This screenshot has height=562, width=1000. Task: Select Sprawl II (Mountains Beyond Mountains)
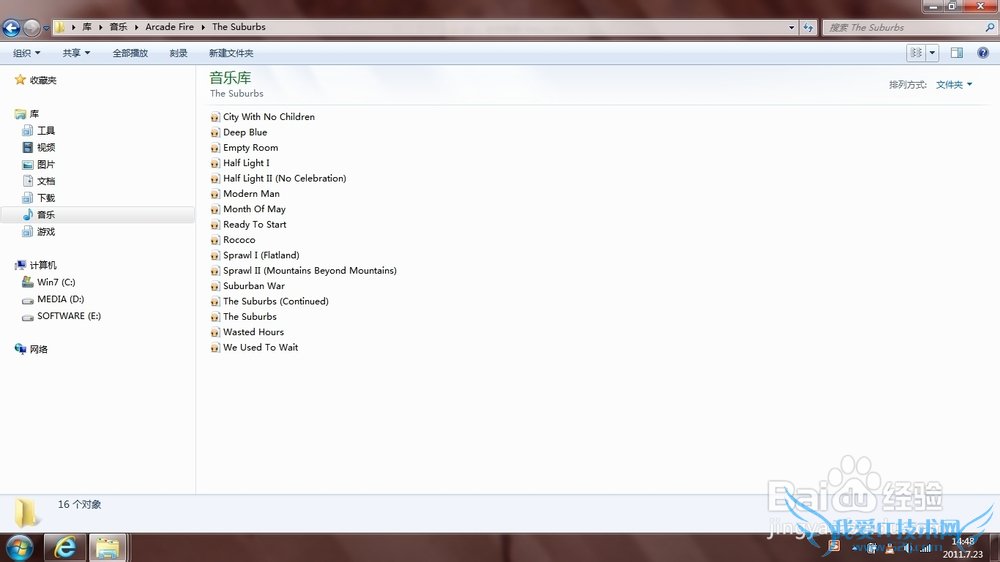point(304,270)
